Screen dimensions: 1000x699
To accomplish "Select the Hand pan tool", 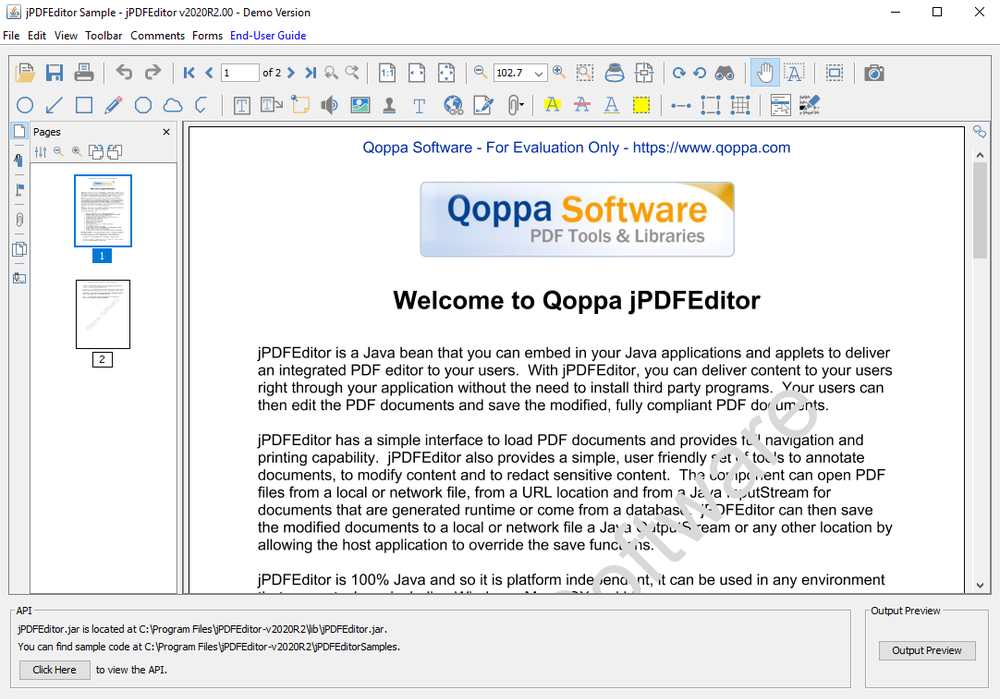I will tap(765, 72).
